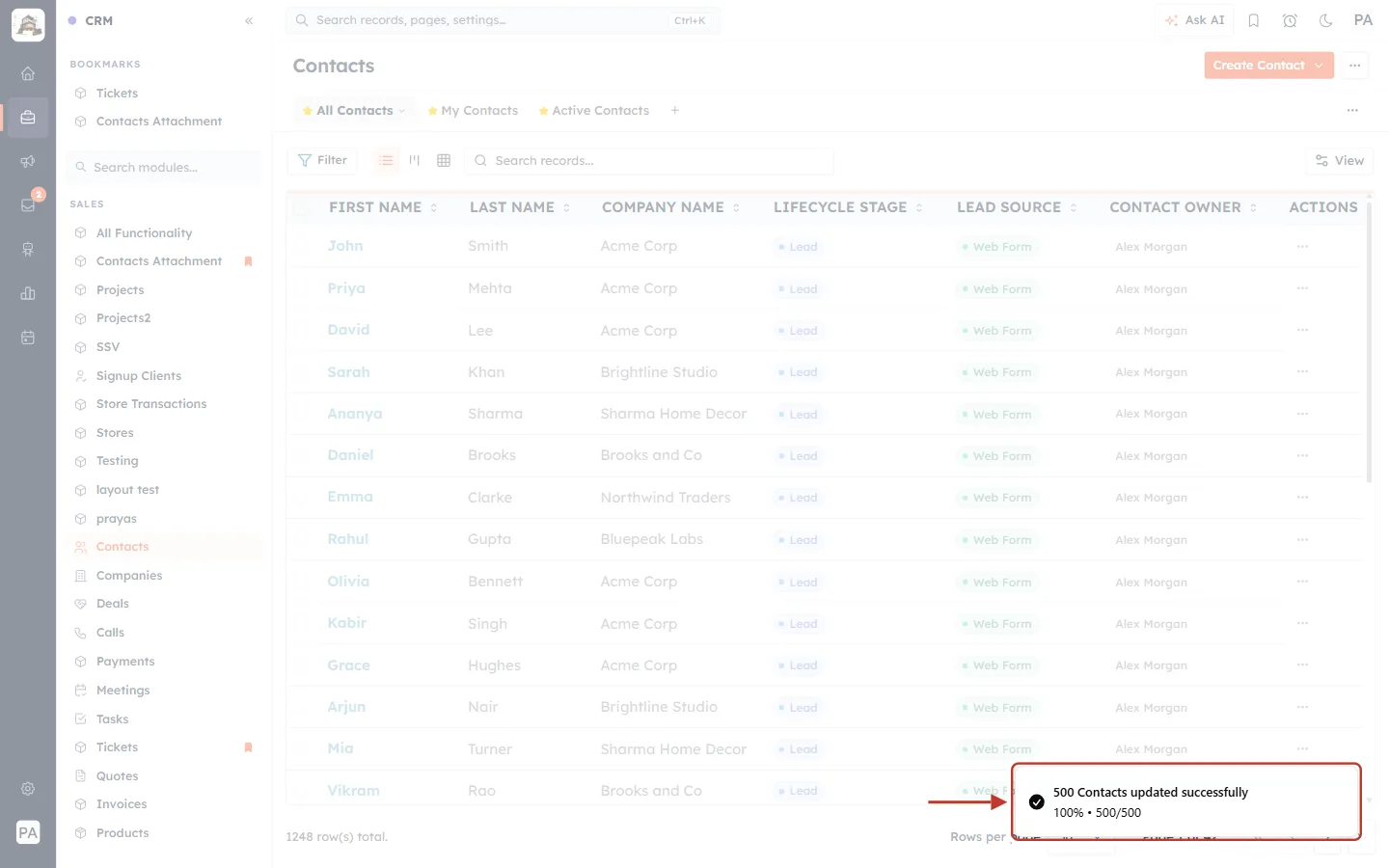Select the checkbox for Vikram Rao row
Viewport: 1389px width, 868px height.
302,791
